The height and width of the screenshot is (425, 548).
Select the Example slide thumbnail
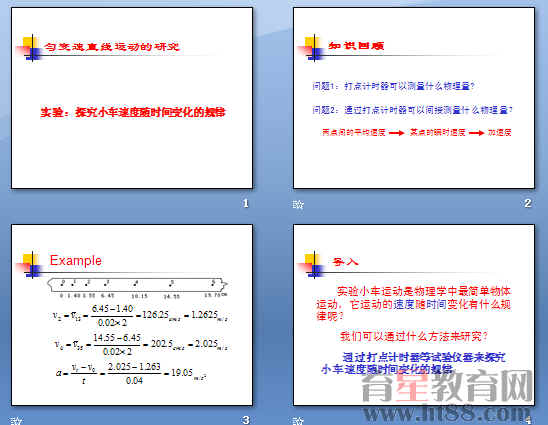click(x=132, y=315)
